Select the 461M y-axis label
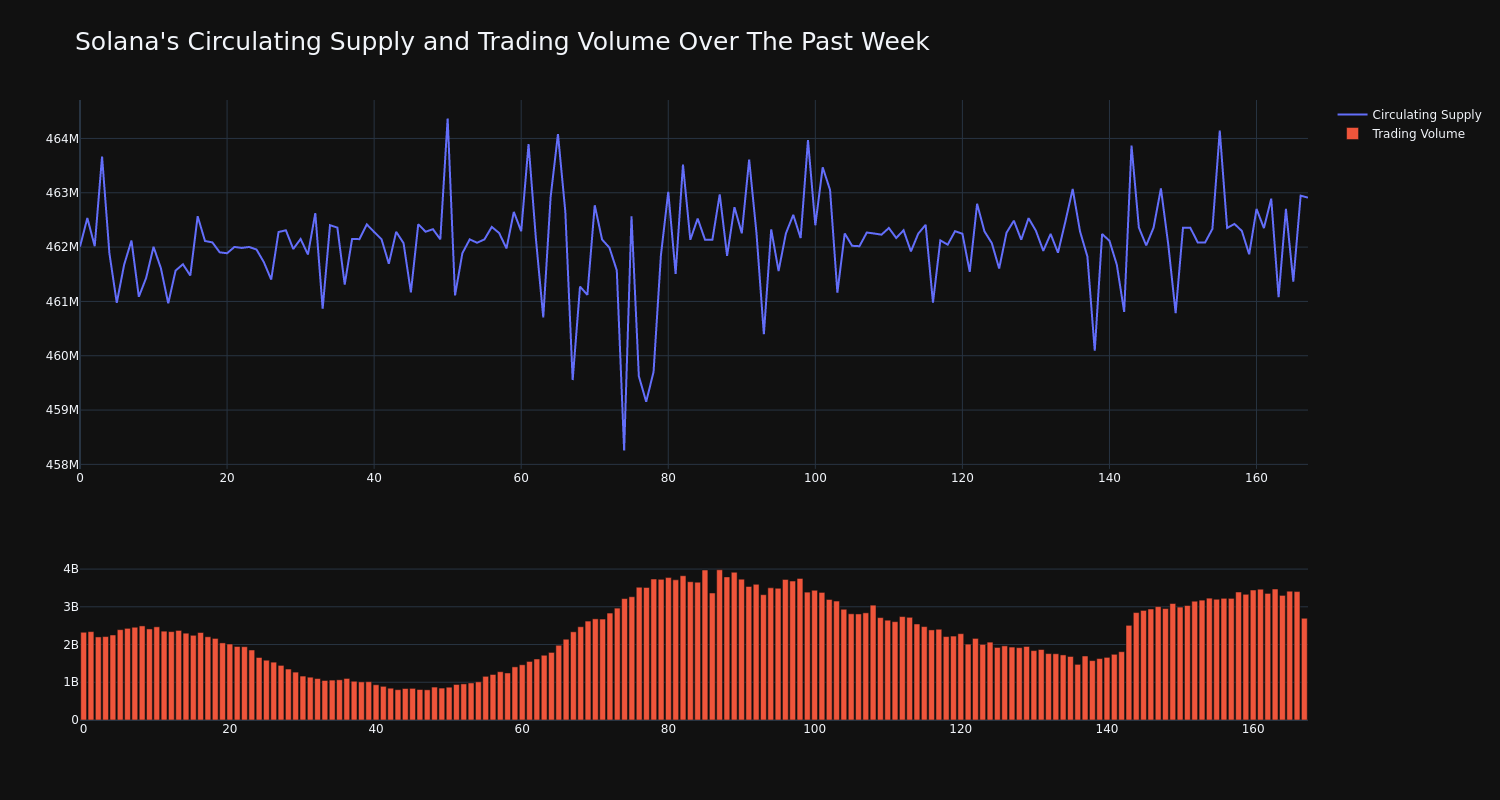This screenshot has width=1500, height=800. (x=62, y=301)
